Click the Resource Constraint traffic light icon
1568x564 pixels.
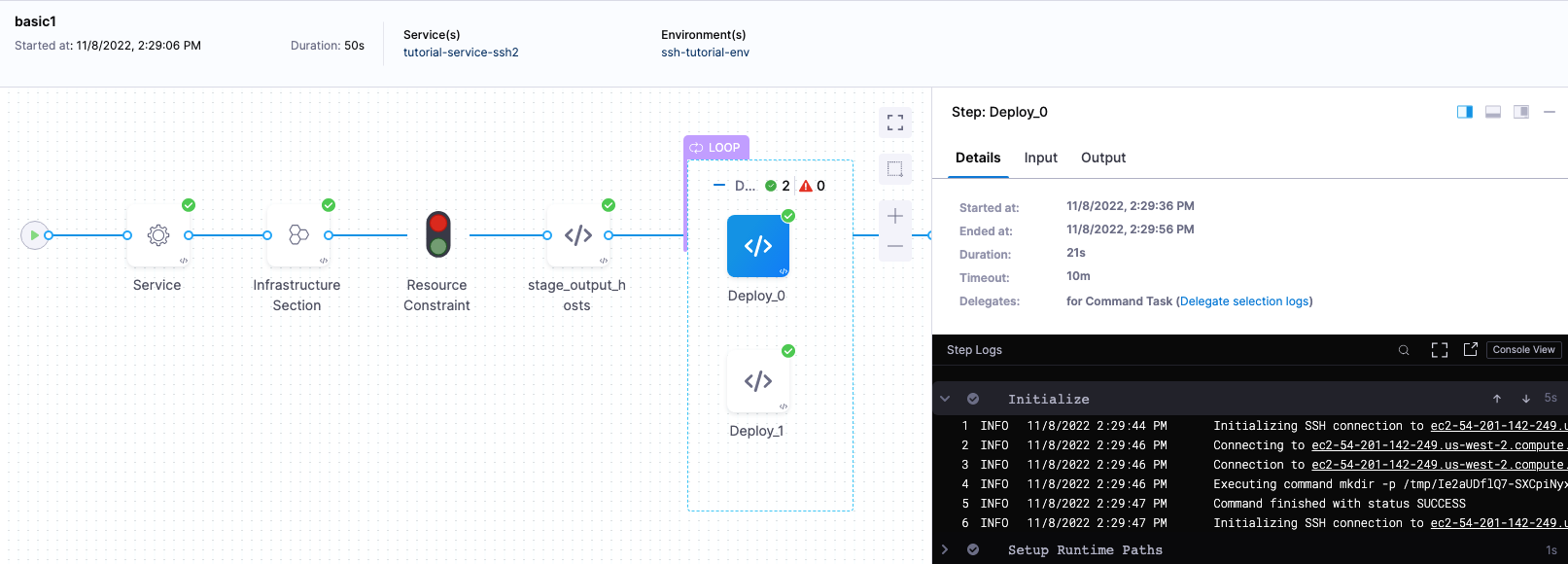point(437,235)
